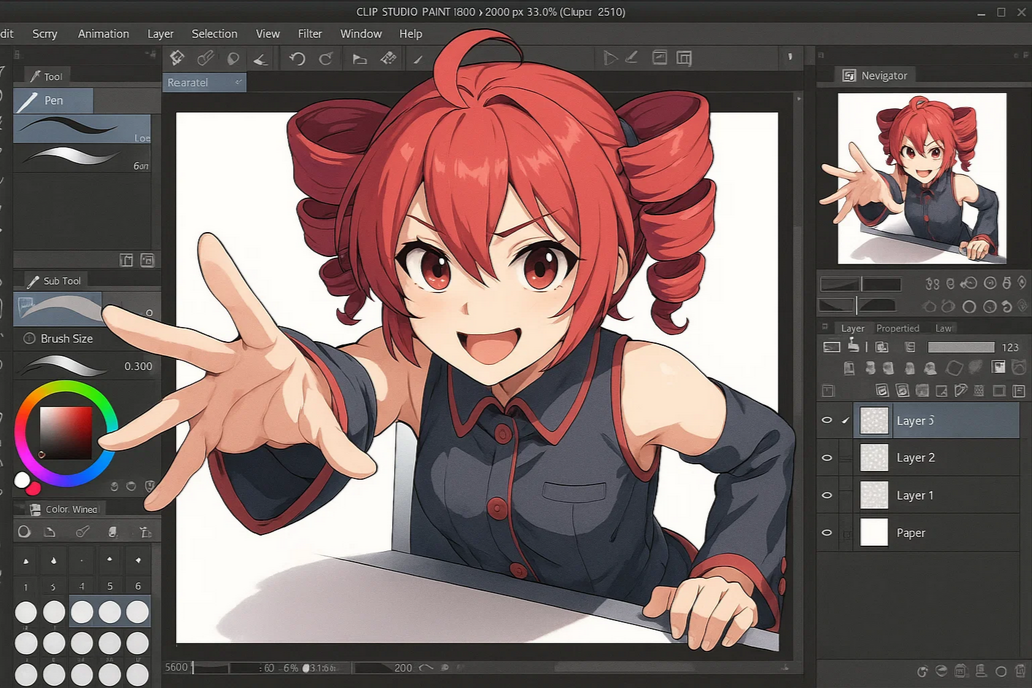This screenshot has height=688, width=1032.
Task: Click the info icon beside Brush Size
Action: pyautogui.click(x=29, y=338)
